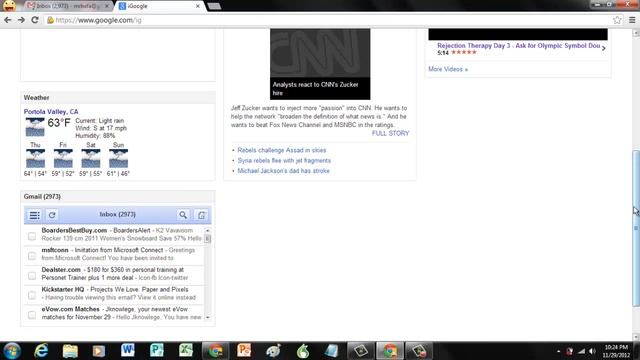Viewport: 640px width, 360px height.
Task: Click the Sunday forecast icon
Action: coord(118,158)
